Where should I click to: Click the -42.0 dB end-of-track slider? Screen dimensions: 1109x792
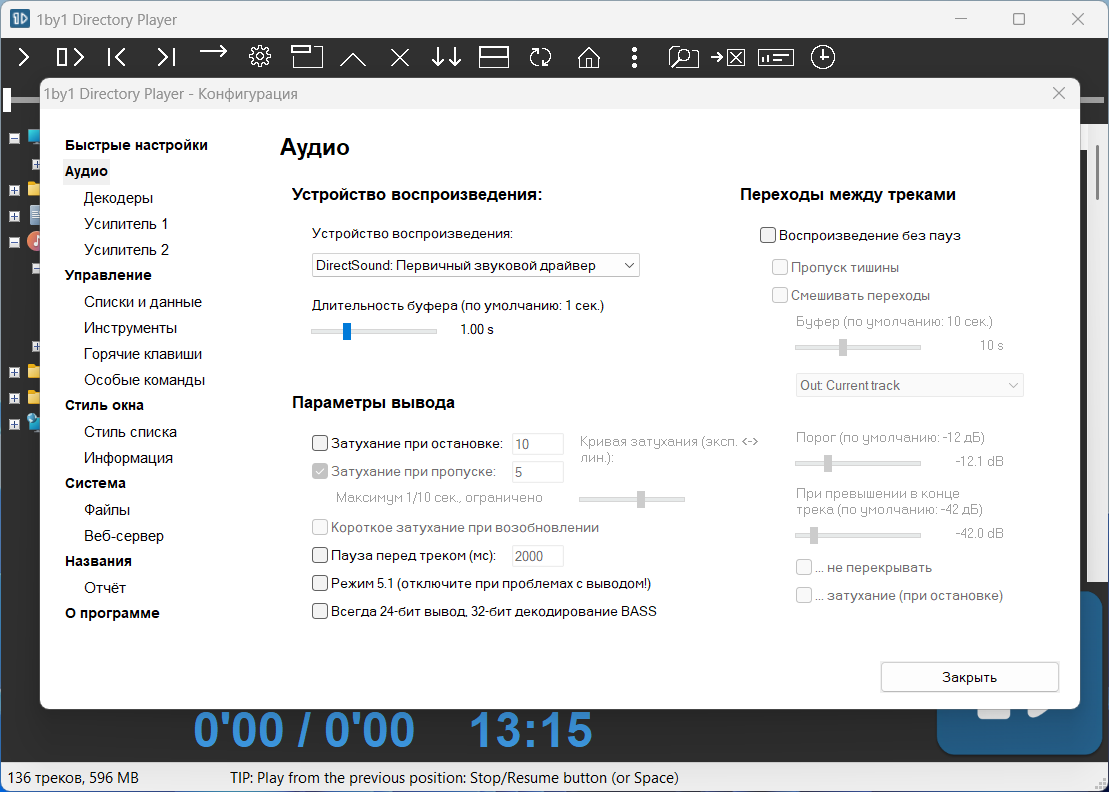point(858,535)
